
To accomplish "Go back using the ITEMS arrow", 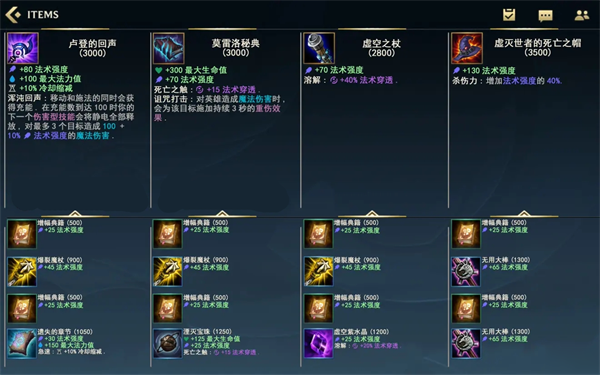I will 13,15.
